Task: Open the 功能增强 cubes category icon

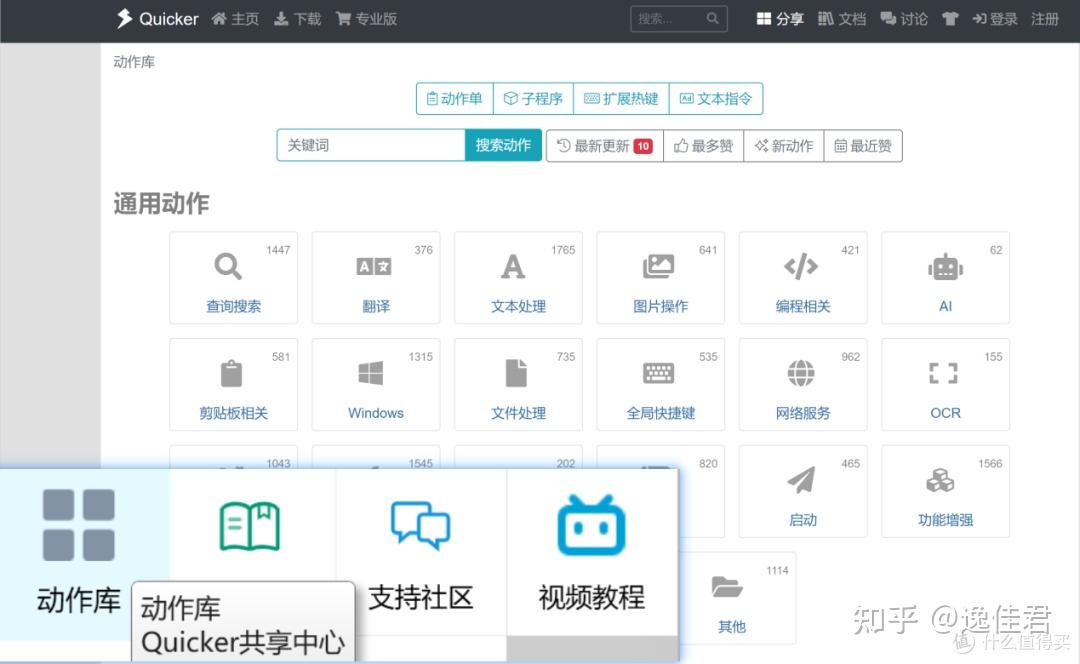Action: (940, 479)
